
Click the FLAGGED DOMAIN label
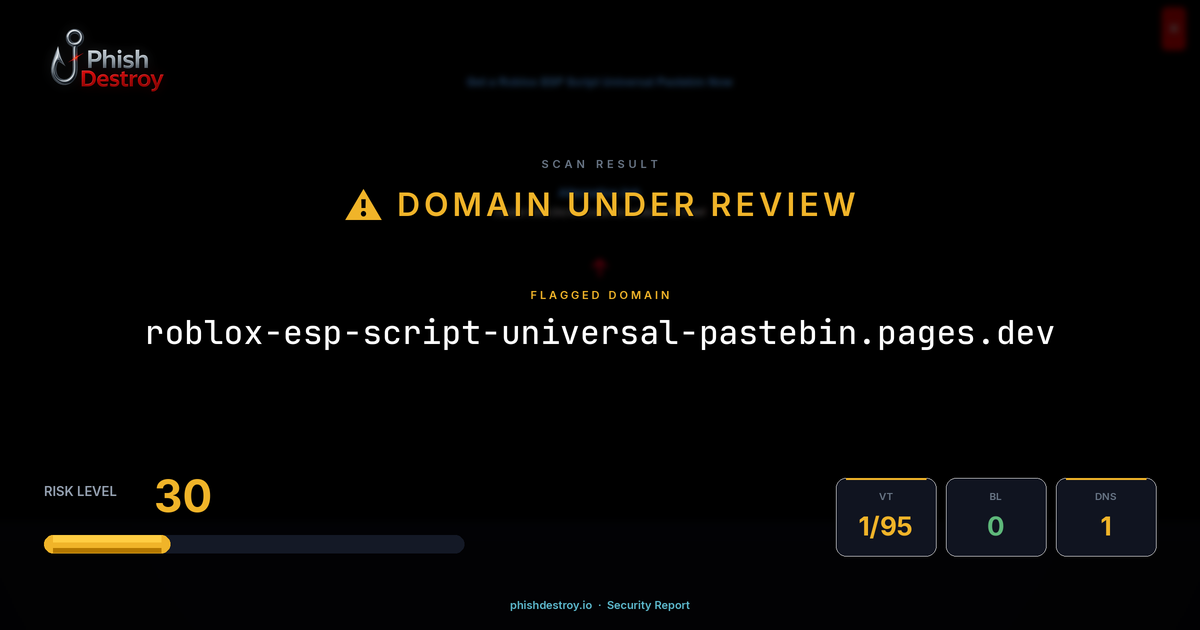[600, 295]
